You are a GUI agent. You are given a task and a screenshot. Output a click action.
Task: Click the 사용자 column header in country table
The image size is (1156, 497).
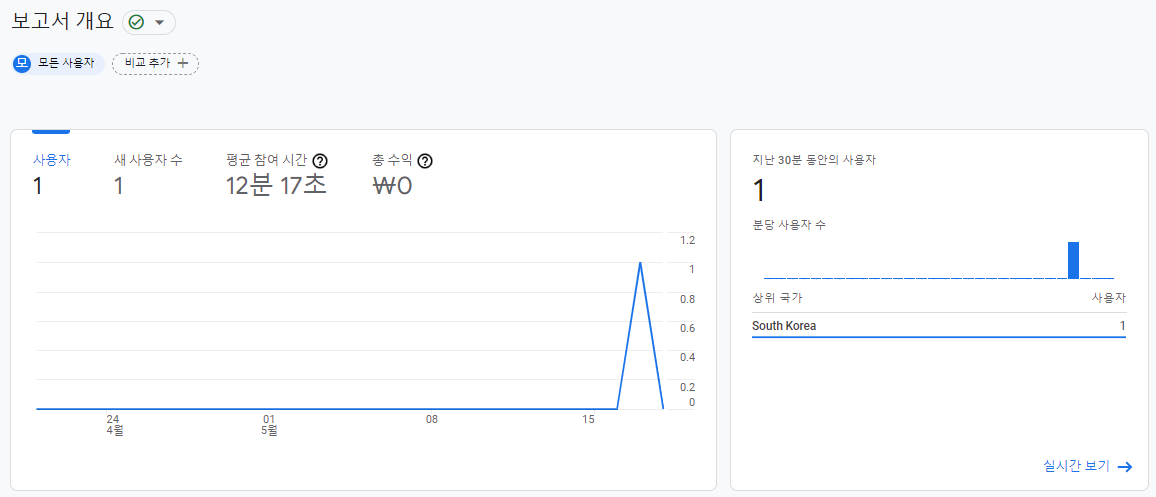point(1108,298)
